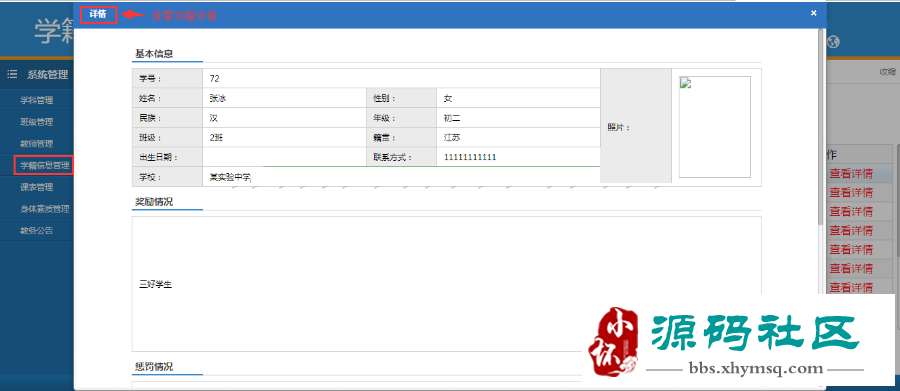The height and width of the screenshot is (391, 900).
Task: Click the empty 出生日期 field
Action: click(x=285, y=157)
